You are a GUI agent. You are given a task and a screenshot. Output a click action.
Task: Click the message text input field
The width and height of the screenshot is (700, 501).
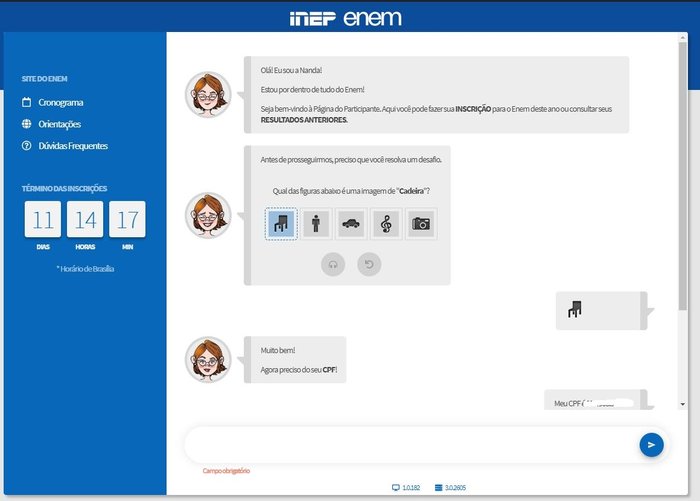coord(411,445)
